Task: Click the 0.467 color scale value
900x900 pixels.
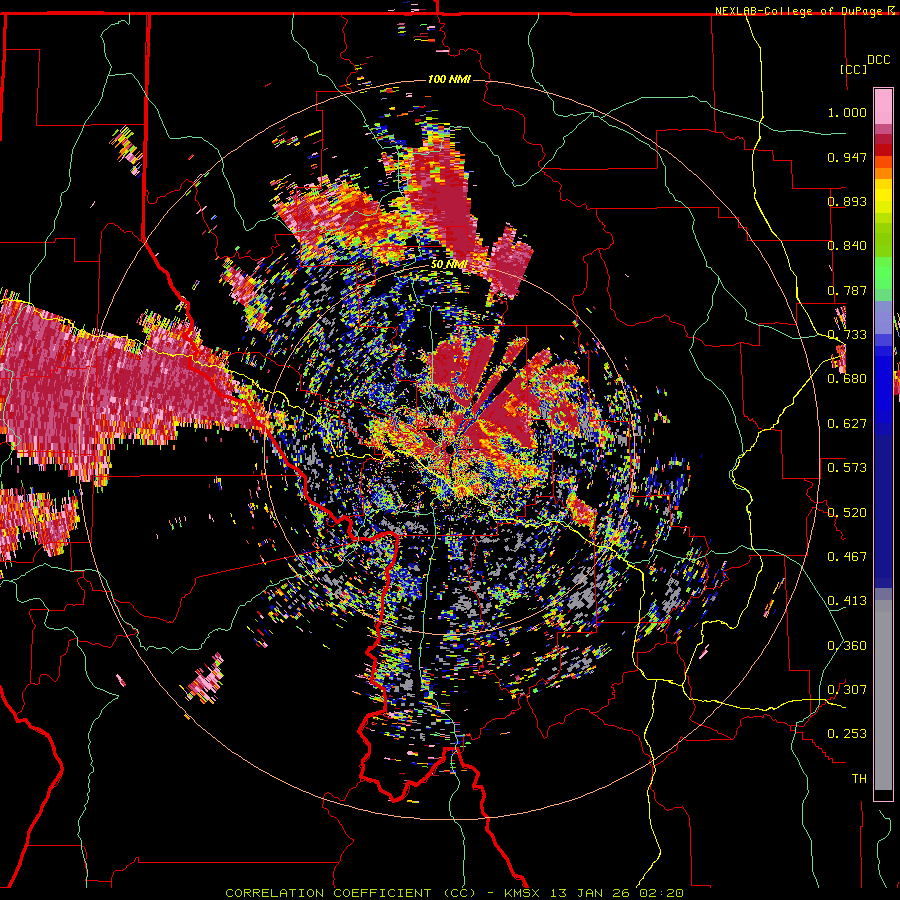Action: [x=847, y=557]
